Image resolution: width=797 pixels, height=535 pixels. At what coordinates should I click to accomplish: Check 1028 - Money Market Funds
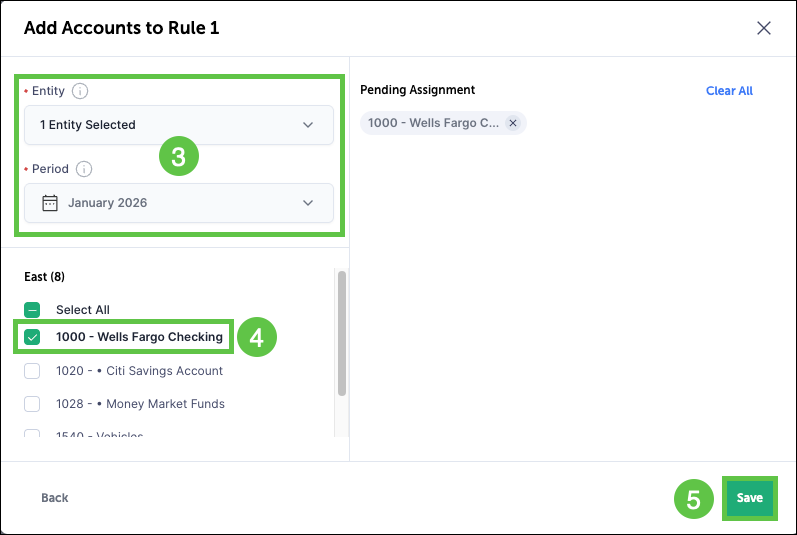click(32, 404)
